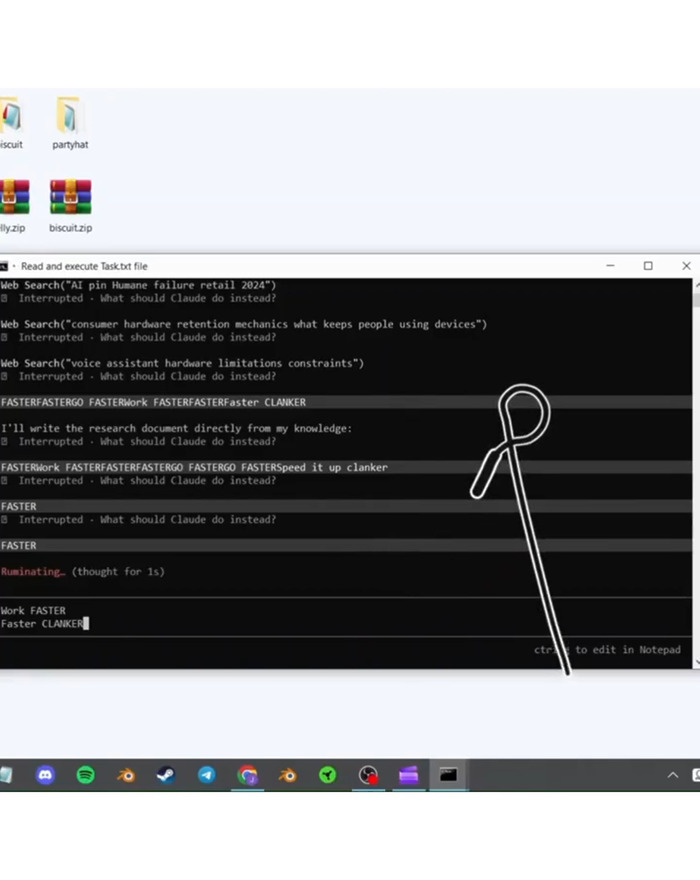Open Telegram from the taskbar

(x=207, y=775)
